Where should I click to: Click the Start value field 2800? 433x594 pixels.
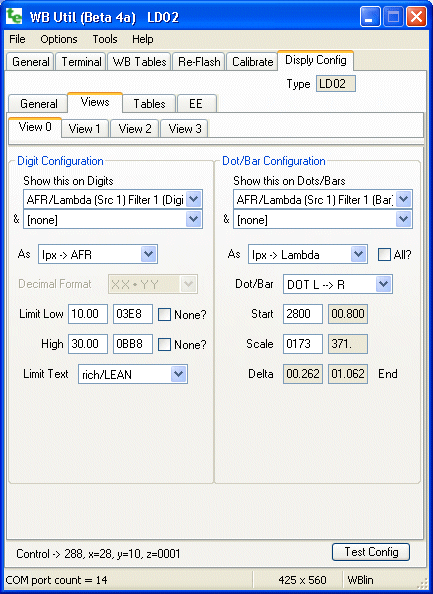pyautogui.click(x=303, y=314)
